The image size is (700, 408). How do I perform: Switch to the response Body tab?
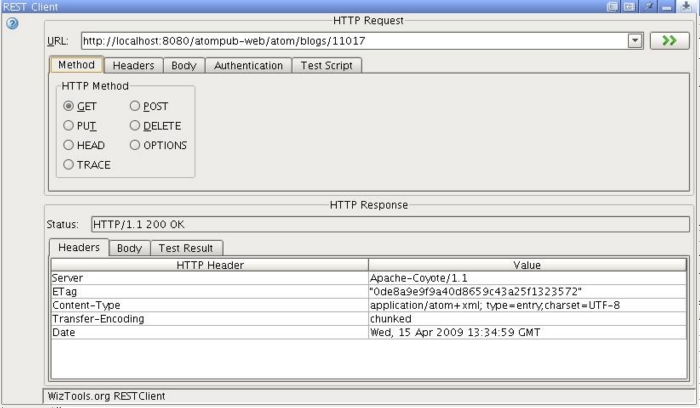[129, 248]
